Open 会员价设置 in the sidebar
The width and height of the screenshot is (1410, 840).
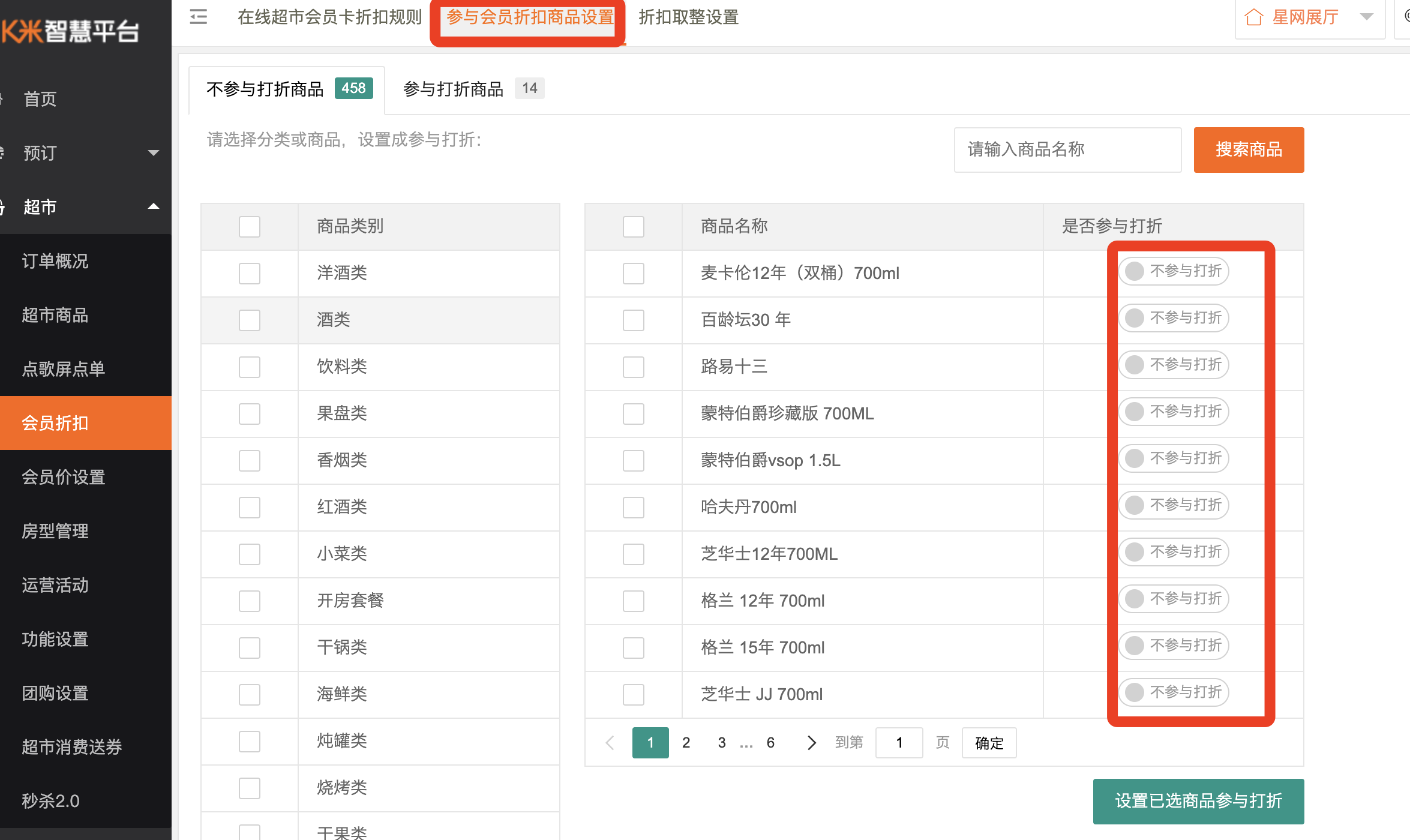86,477
